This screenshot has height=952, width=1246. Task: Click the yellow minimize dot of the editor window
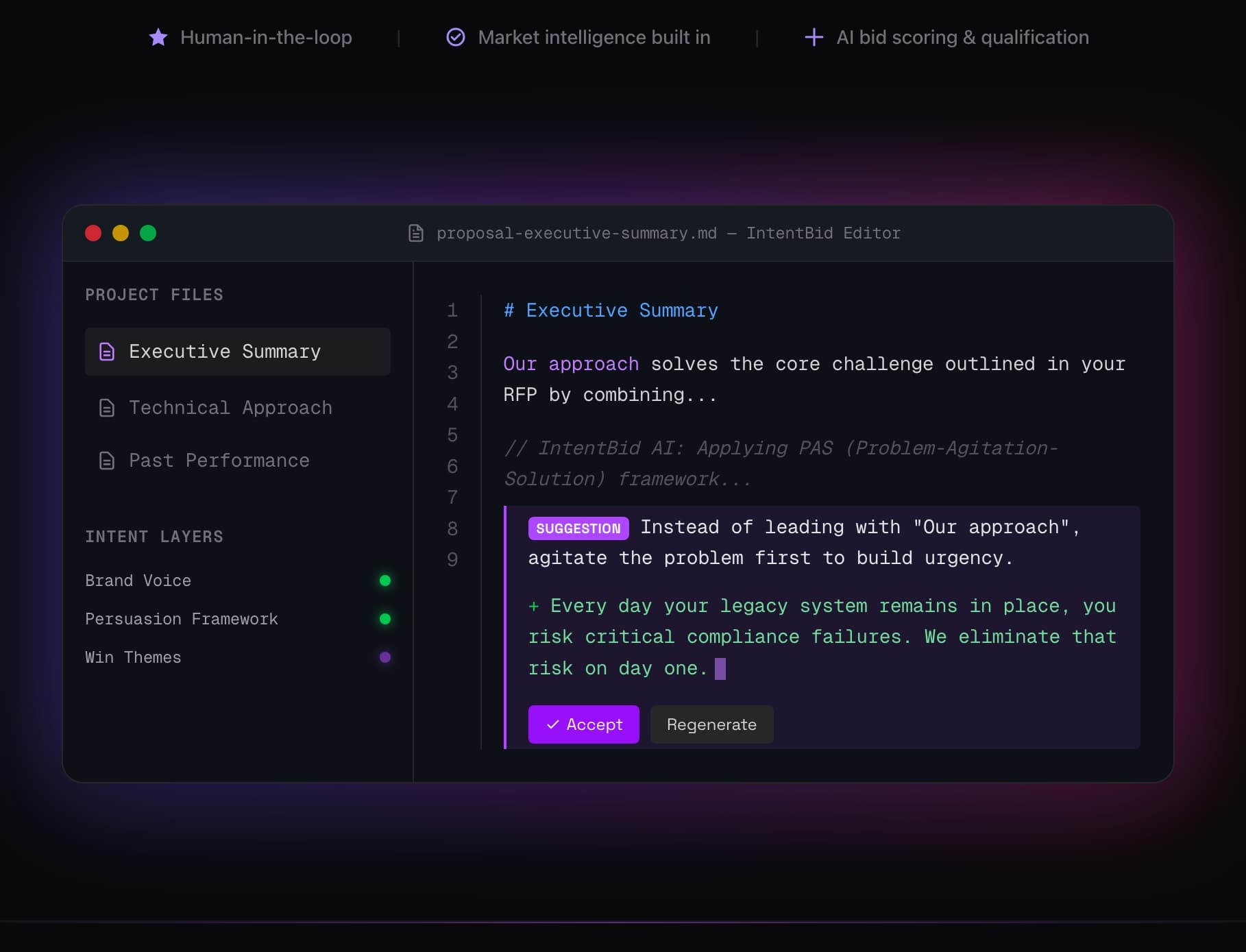pos(121,233)
